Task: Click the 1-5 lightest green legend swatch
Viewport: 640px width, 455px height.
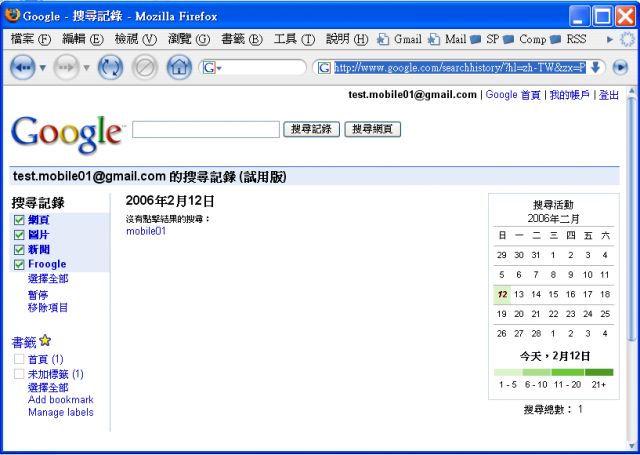Action: pos(508,372)
